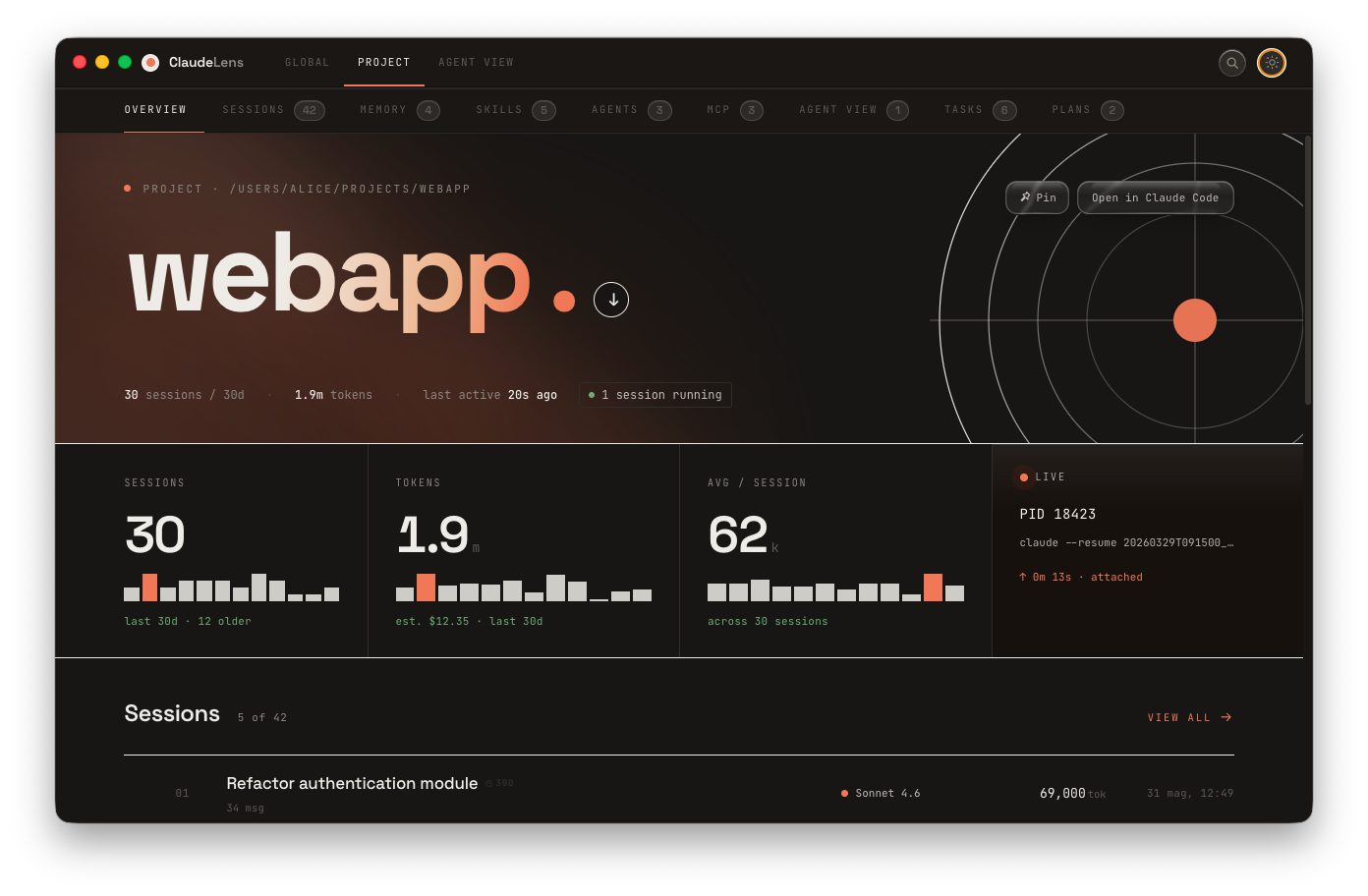Click the Tokens stat card showing 1.9
This screenshot has height=896, width=1368.
(524, 551)
